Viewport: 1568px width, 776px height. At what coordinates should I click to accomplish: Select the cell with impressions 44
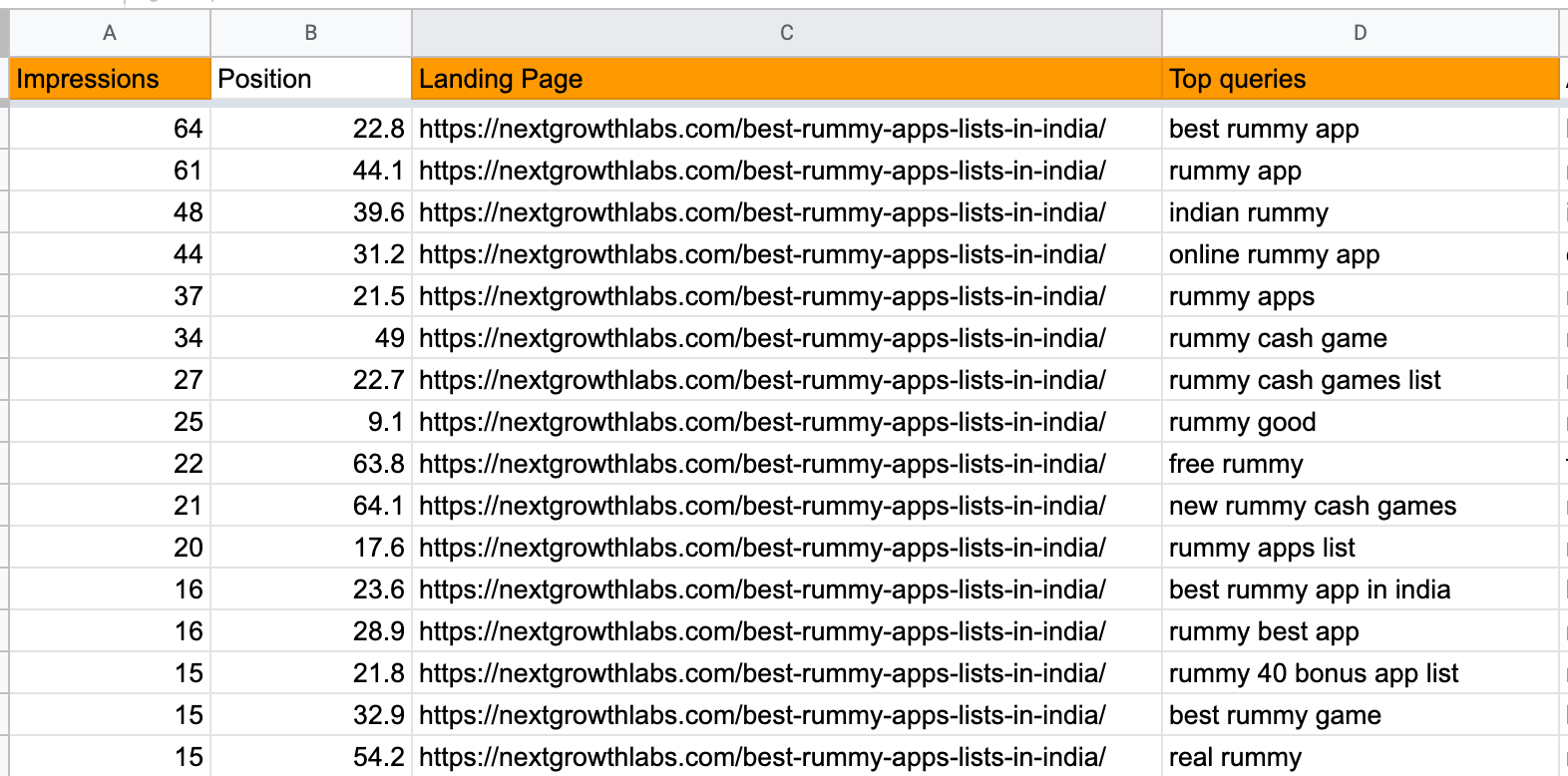110,254
